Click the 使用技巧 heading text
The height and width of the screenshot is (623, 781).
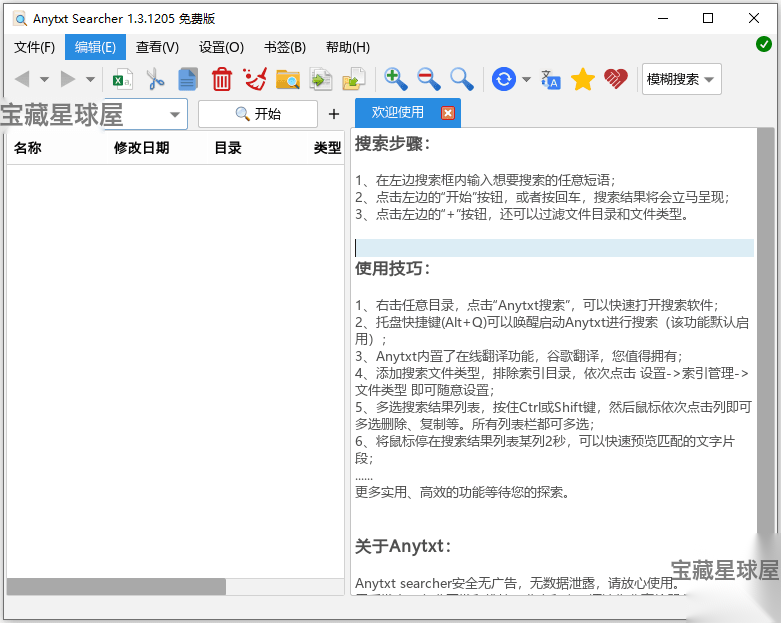392,268
